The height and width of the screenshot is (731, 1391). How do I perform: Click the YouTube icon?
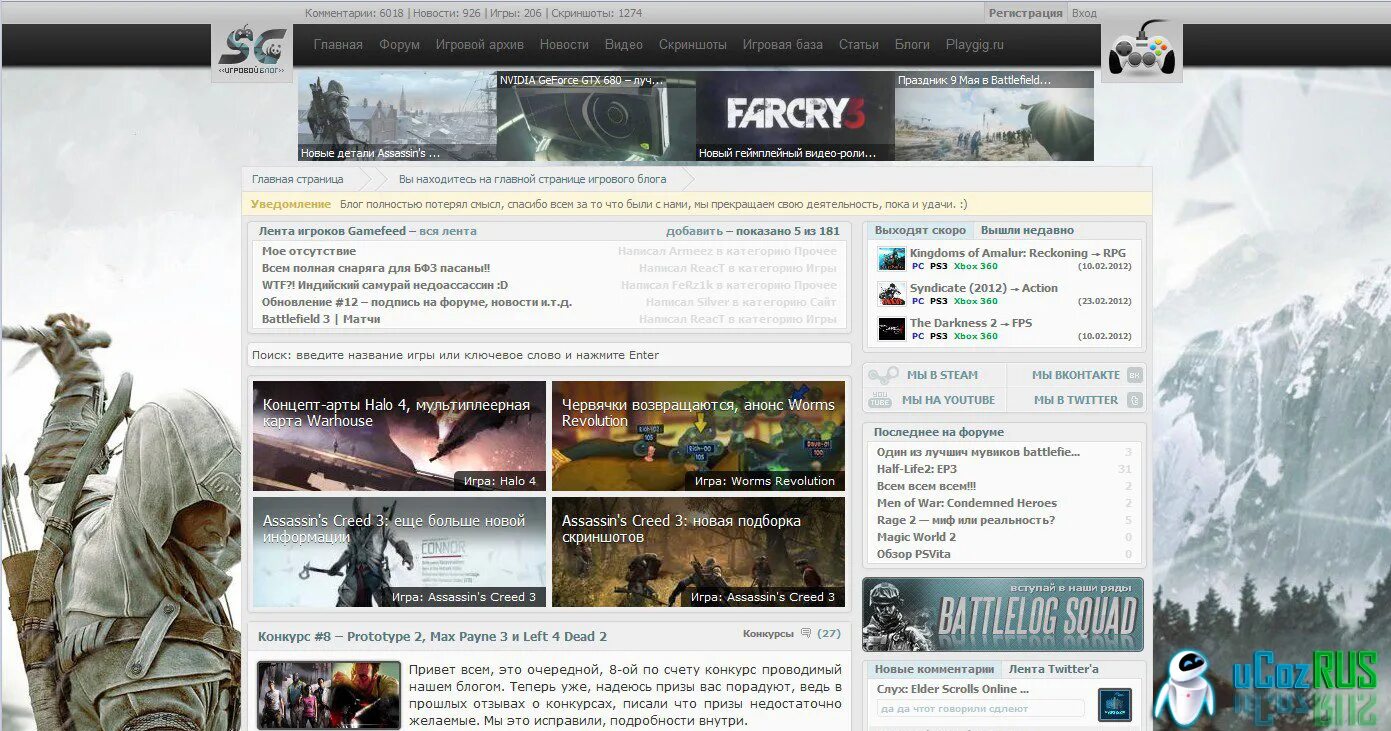pos(879,400)
